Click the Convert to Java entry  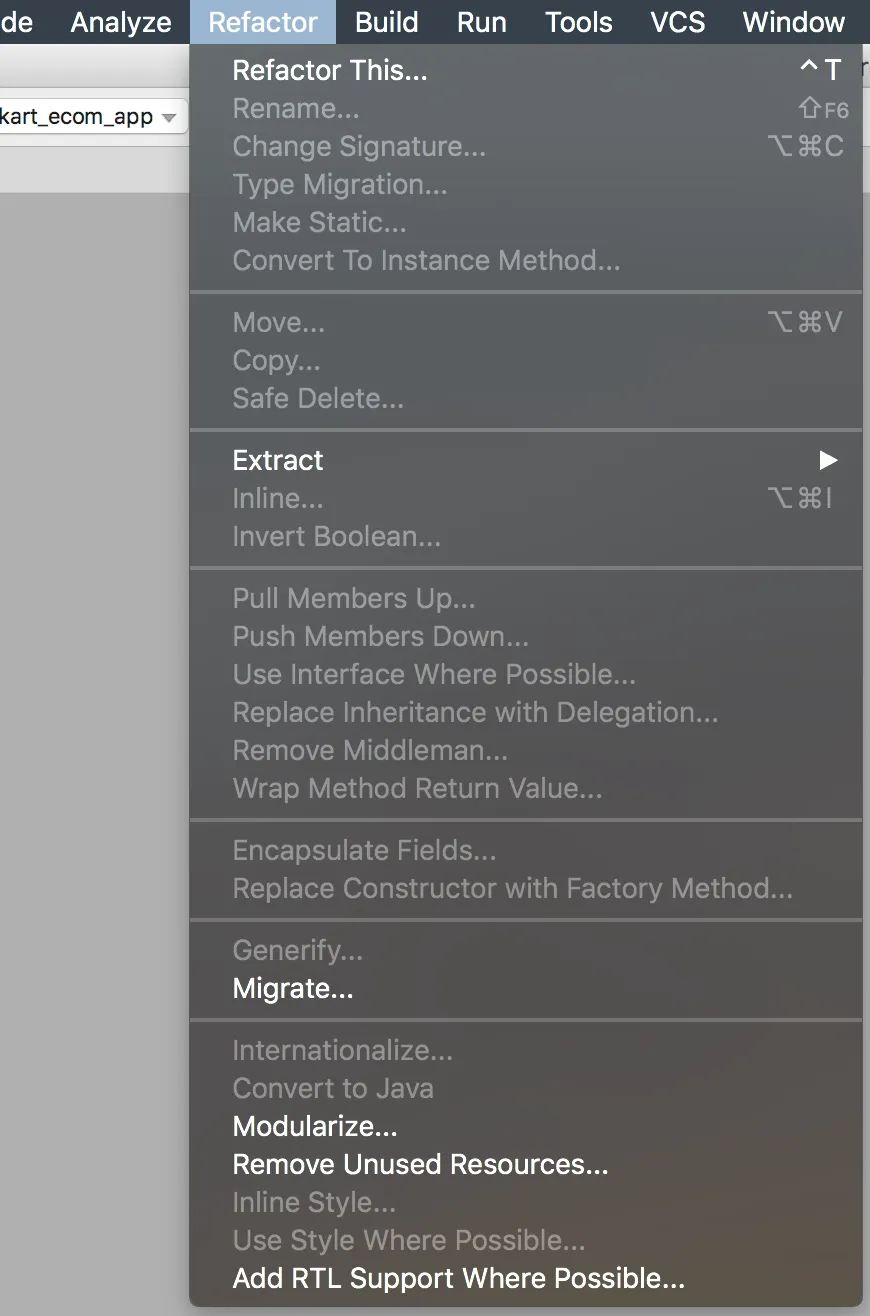coord(332,1089)
